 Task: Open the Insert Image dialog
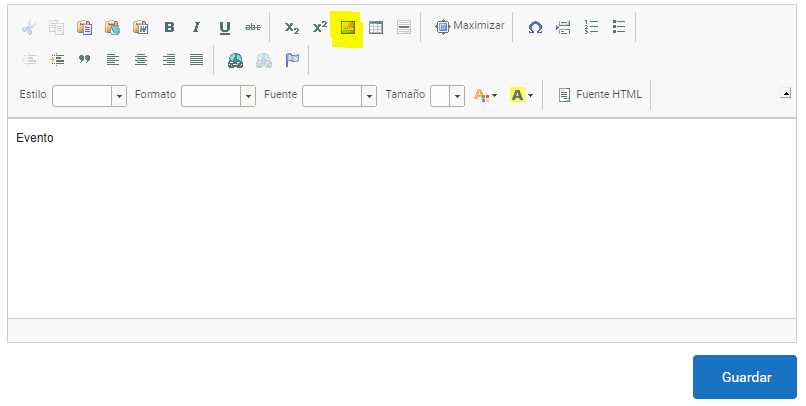[348, 27]
